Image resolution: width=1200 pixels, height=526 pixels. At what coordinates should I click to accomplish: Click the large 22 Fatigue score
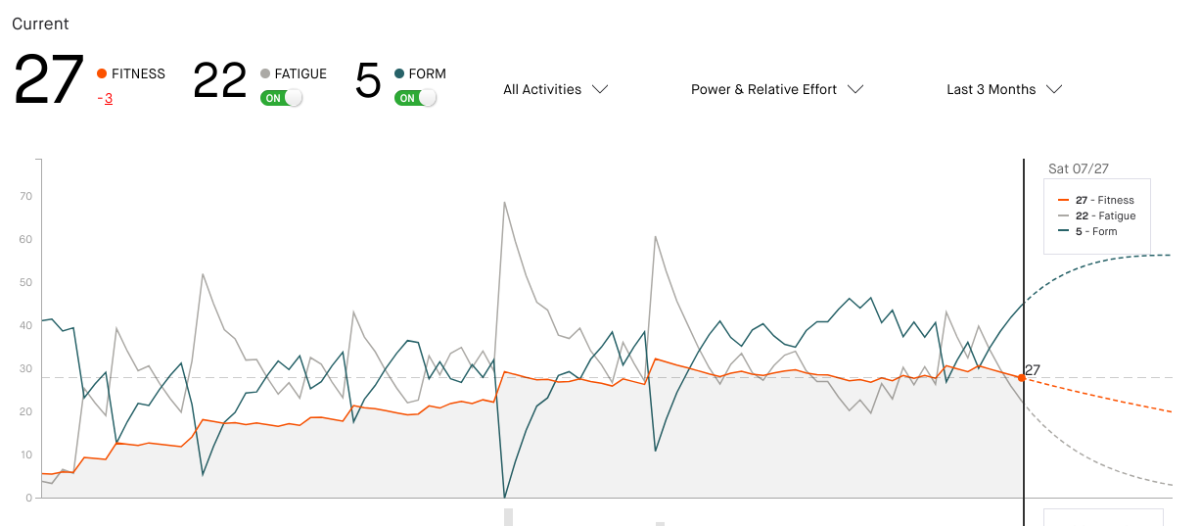pyautogui.click(x=219, y=80)
